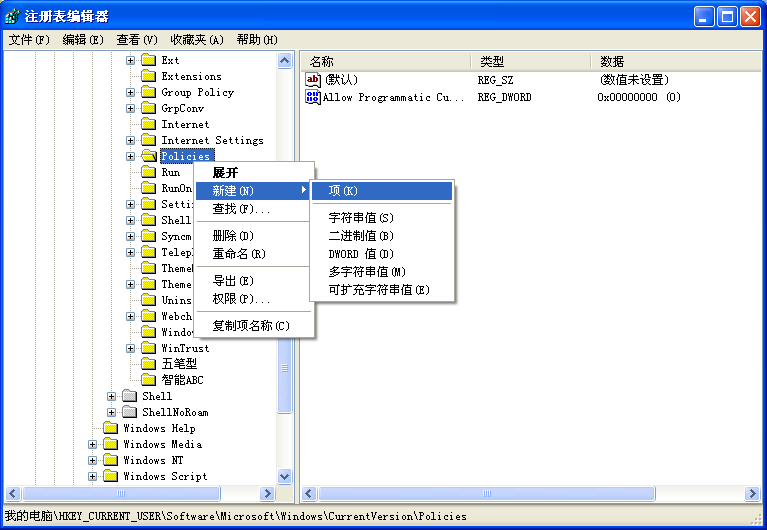Select 多字符串值(M) in the submenu
This screenshot has width=767, height=530.
(382, 272)
